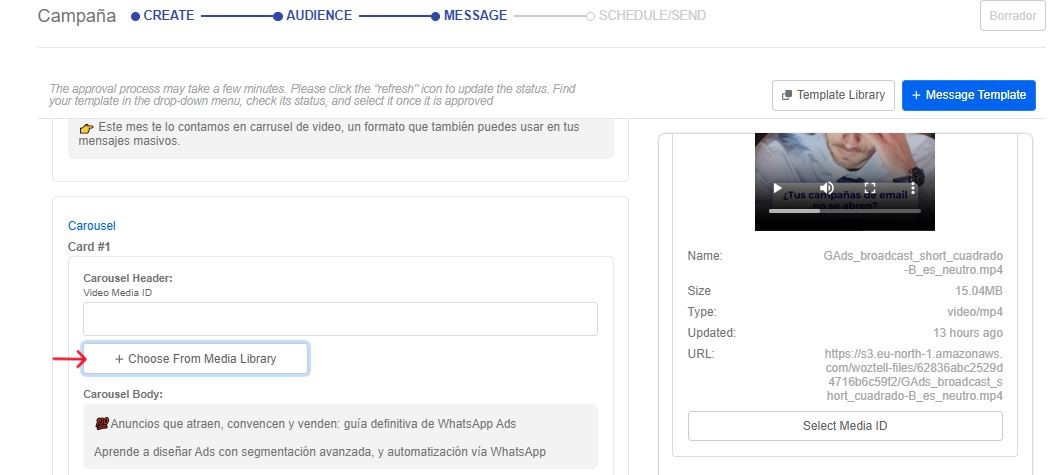Go to the AUDIENCE campaign step
Screen dimensions: 1050x475
[x=313, y=15]
